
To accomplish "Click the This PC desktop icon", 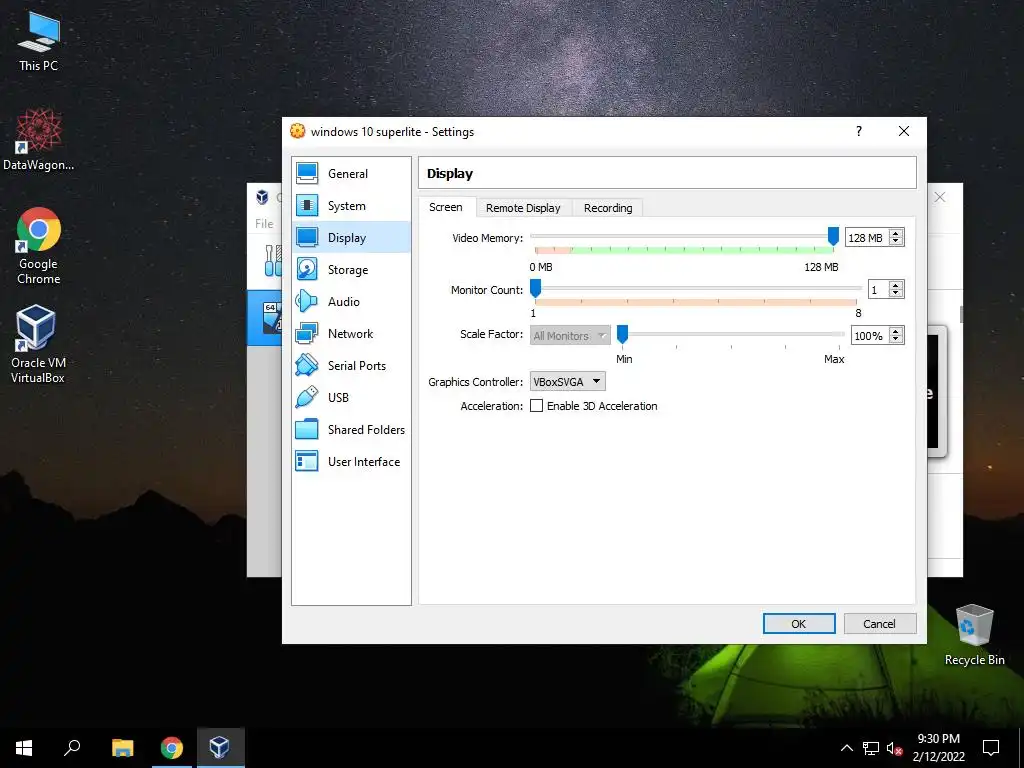I will (39, 42).
